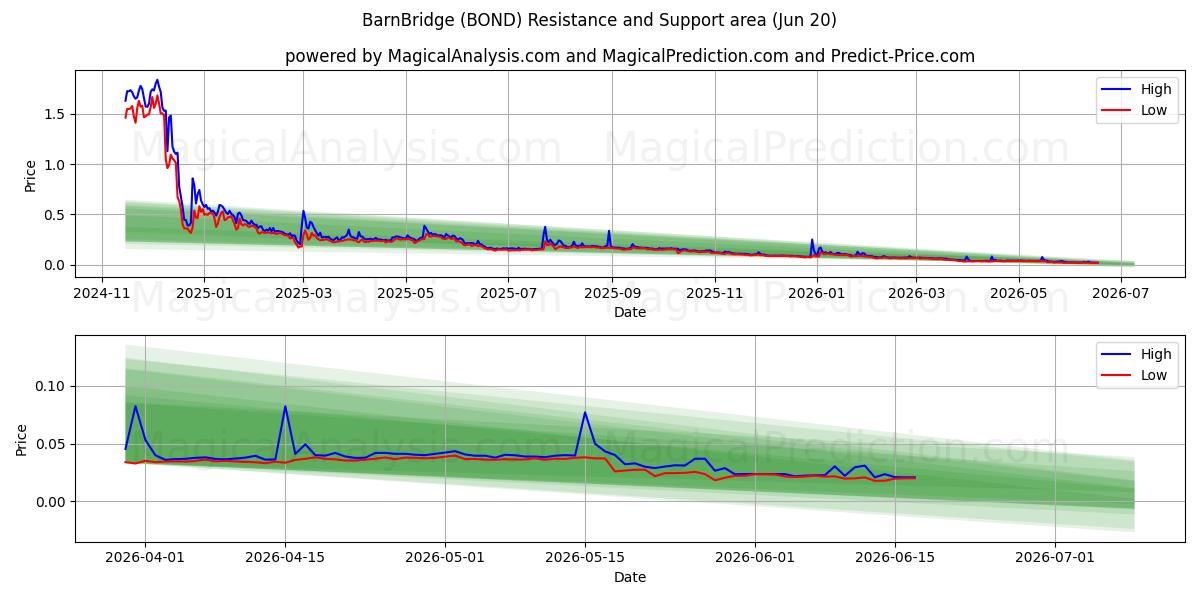The width and height of the screenshot is (1200, 600).
Task: Click the '1.5' y-axis tick on upper chart
Action: (x=56, y=114)
